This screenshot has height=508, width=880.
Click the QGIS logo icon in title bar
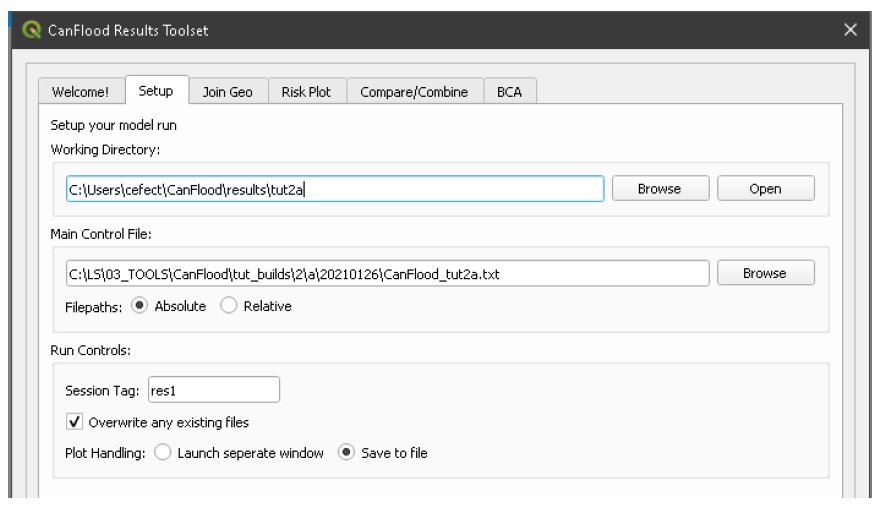31,29
